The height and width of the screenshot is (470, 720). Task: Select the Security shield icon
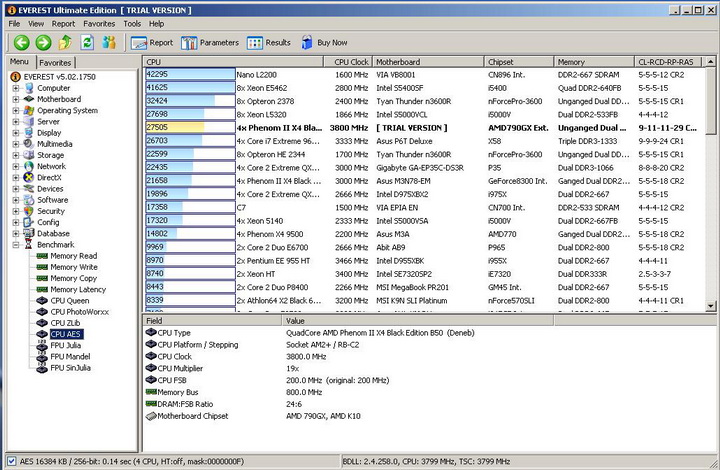click(x=29, y=211)
